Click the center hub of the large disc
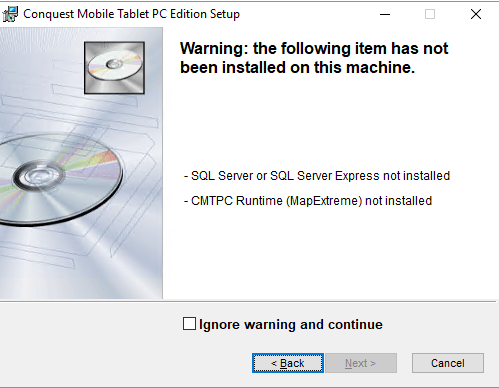Viewport: 499px width, 388px height. click(x=39, y=176)
